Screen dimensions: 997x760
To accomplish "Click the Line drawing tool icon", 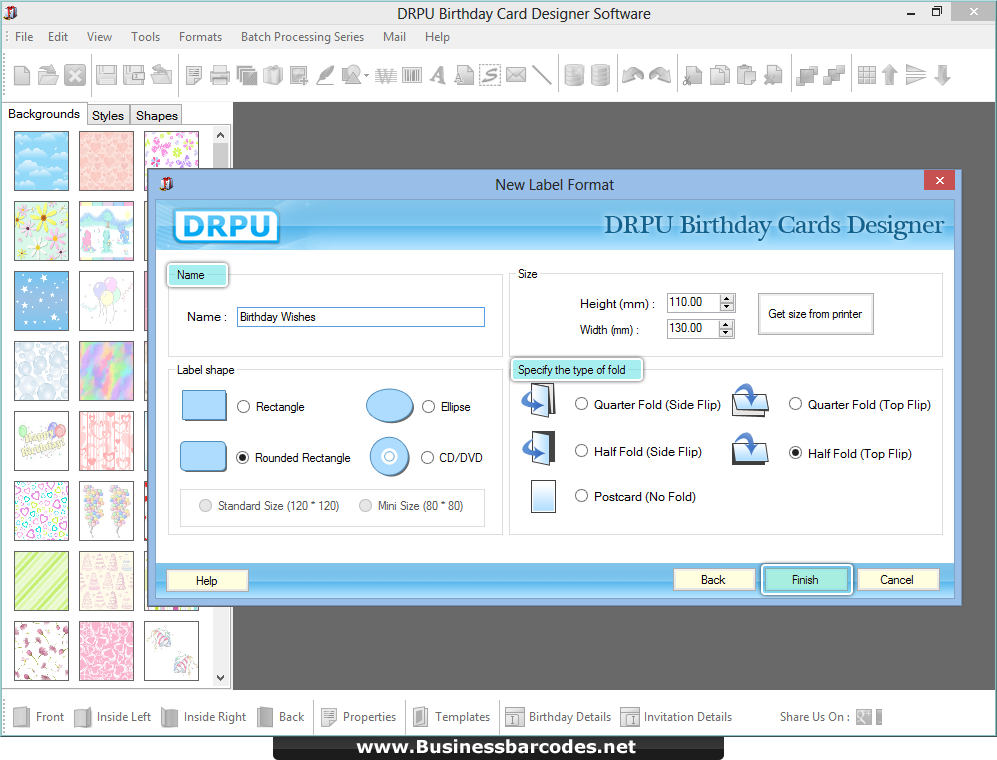I will 541,76.
